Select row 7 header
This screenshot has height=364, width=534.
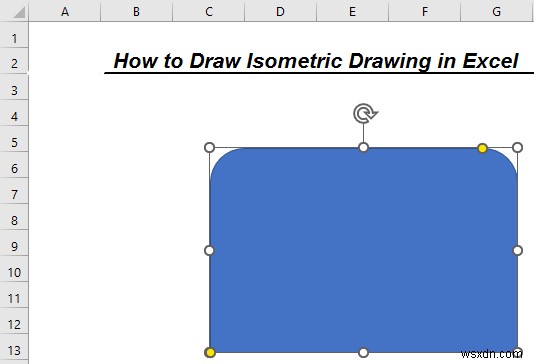tap(14, 191)
